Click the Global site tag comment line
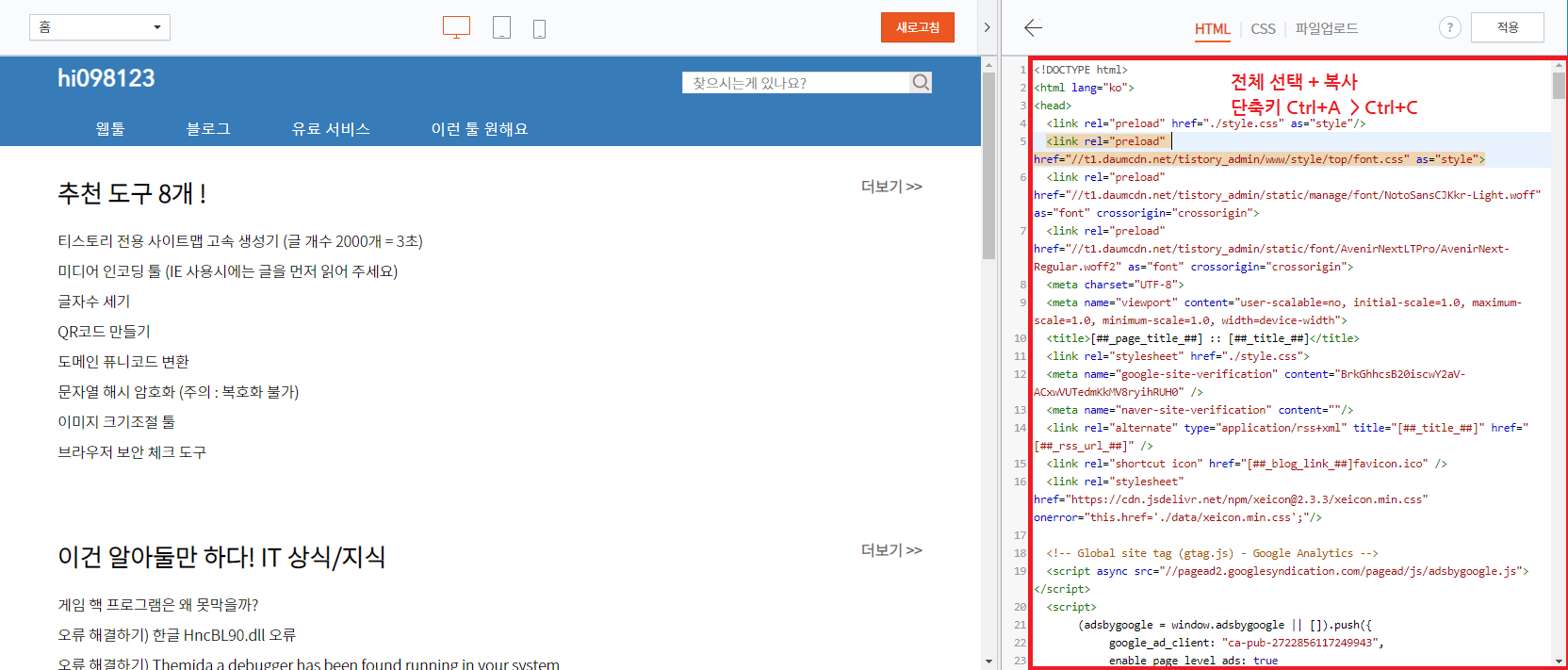This screenshot has width=1568, height=670. [1212, 553]
